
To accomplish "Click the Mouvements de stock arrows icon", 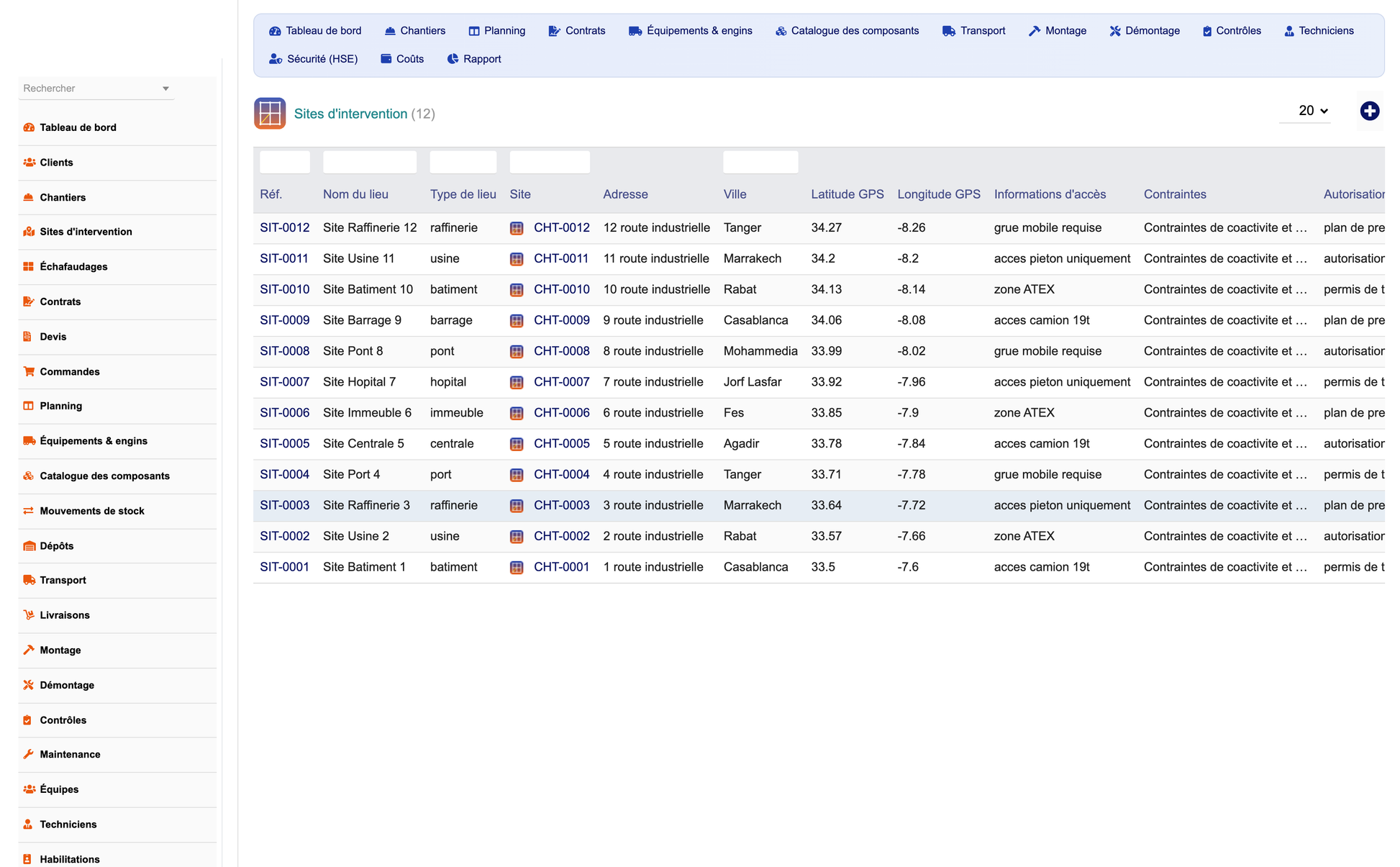I will [x=29, y=511].
